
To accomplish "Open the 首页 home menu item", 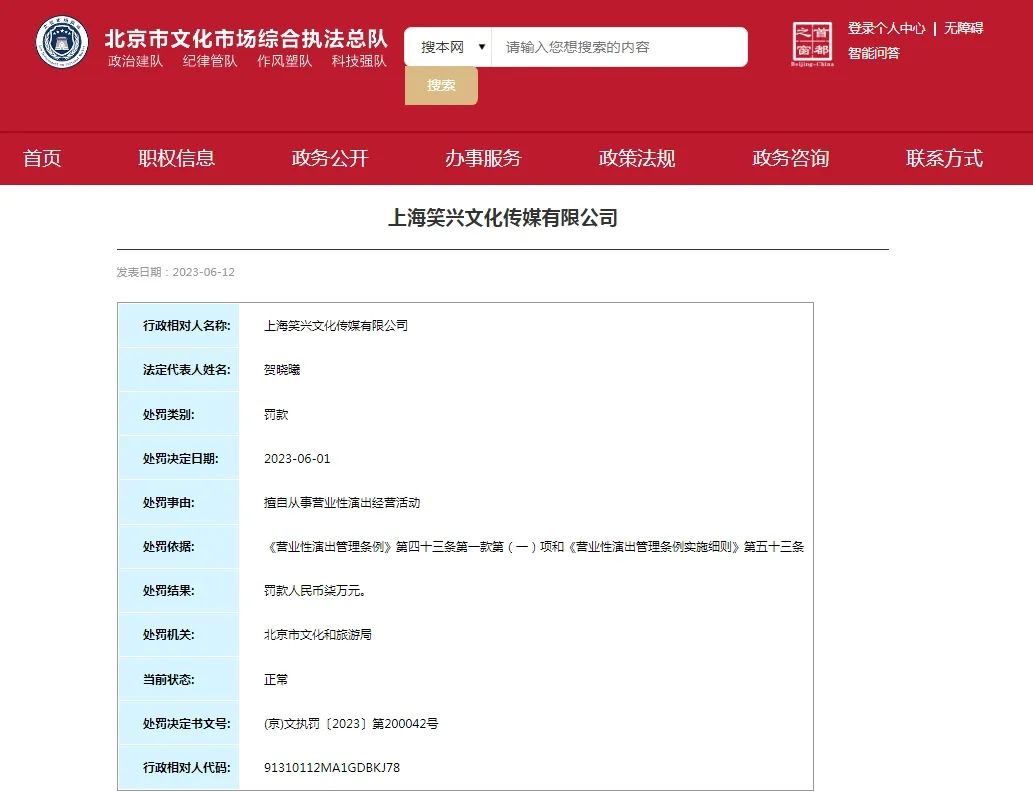I will click(41, 158).
